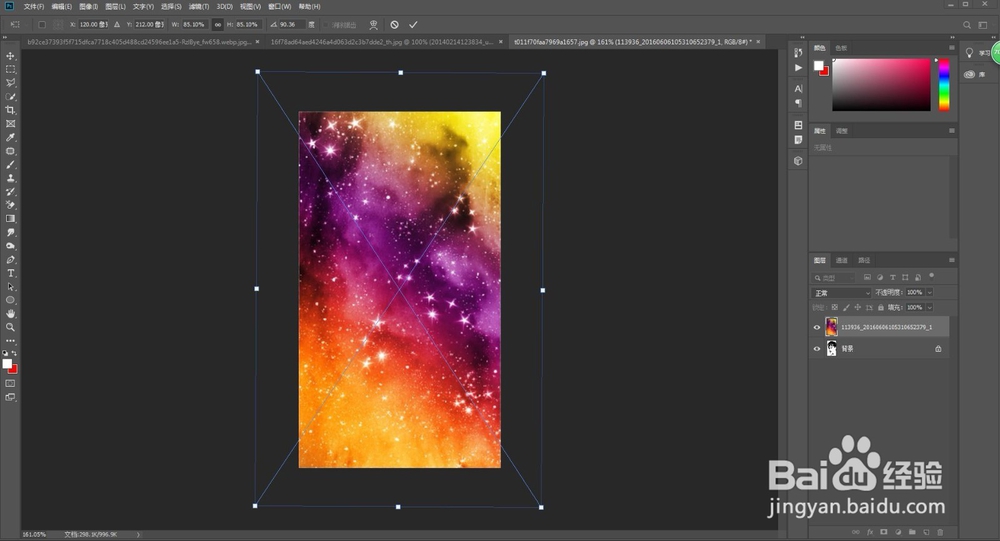The image size is (1000, 541).
Task: Select the Ellipse shape tool
Action: pos(10,300)
